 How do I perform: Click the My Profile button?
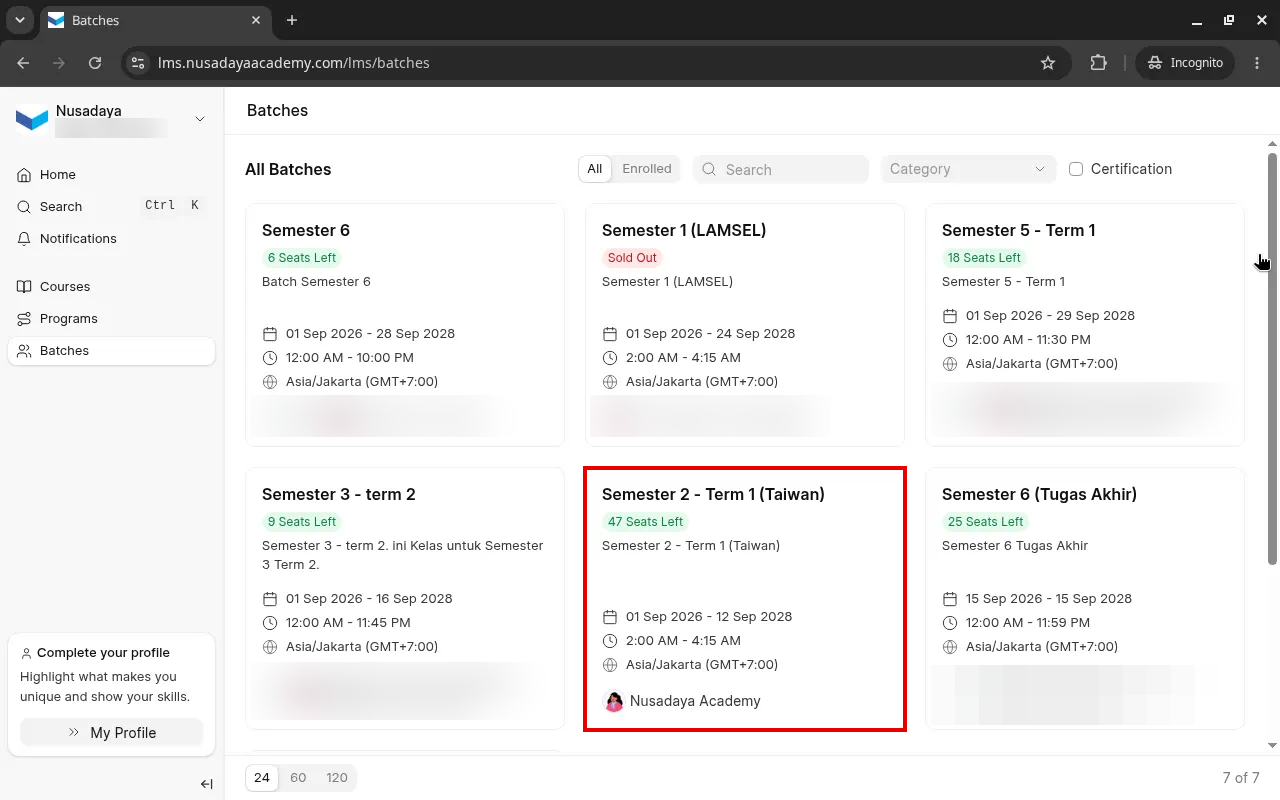(x=112, y=733)
